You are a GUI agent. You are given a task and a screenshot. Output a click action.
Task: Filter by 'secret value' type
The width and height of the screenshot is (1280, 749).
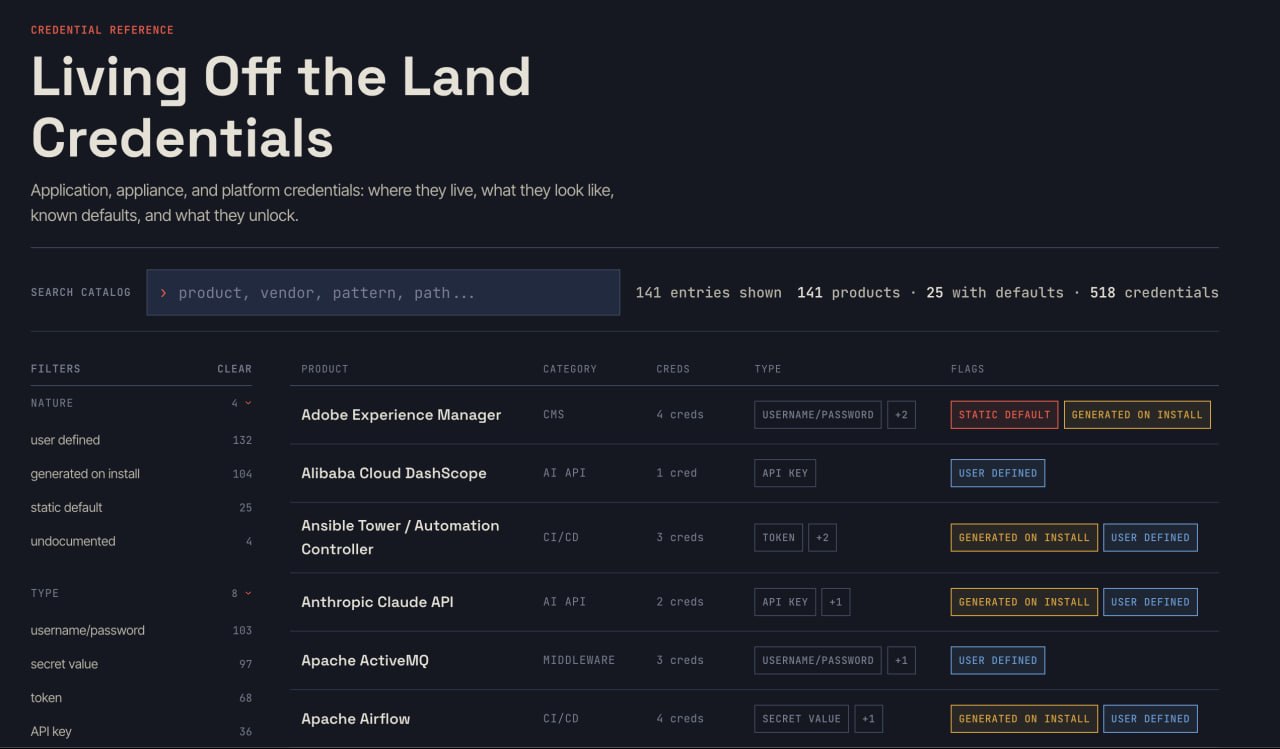[141, 664]
